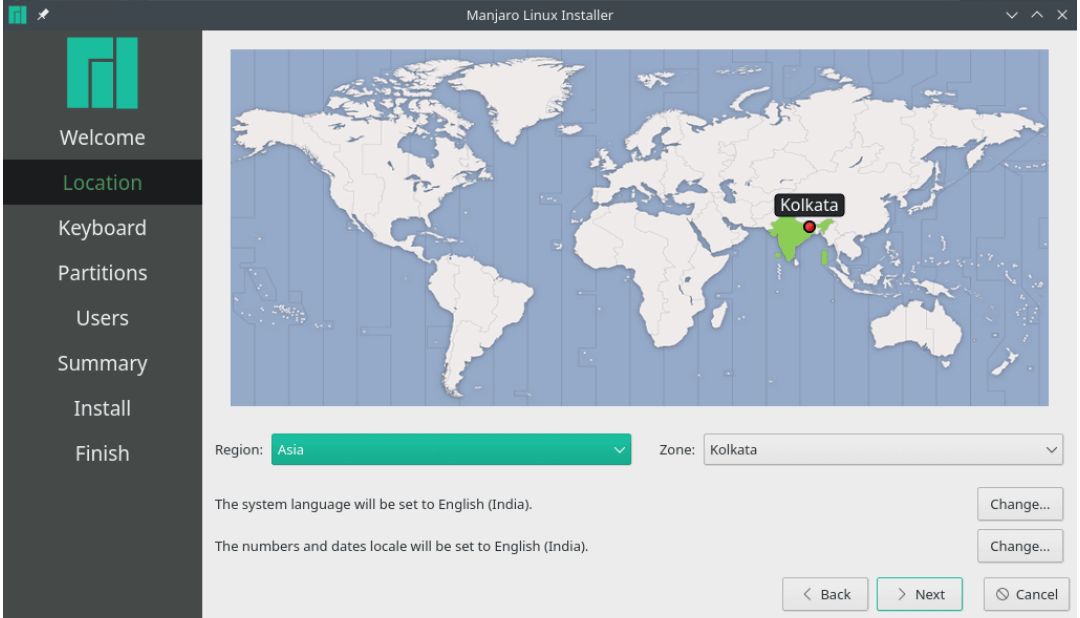Maximize the installer window

(x=1037, y=15)
